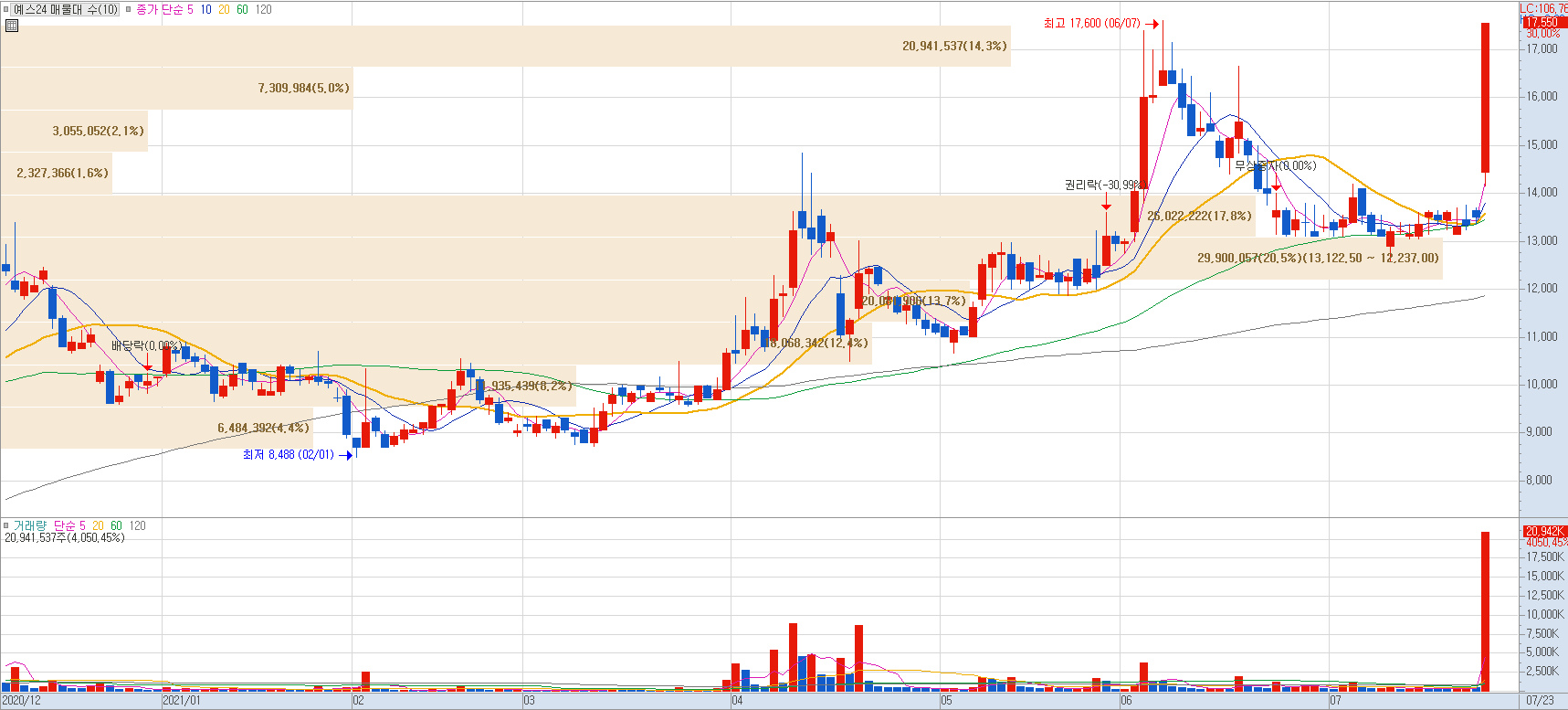Click the volume 단순 5 average label
The height and width of the screenshot is (710, 1568).
pyautogui.click(x=69, y=525)
